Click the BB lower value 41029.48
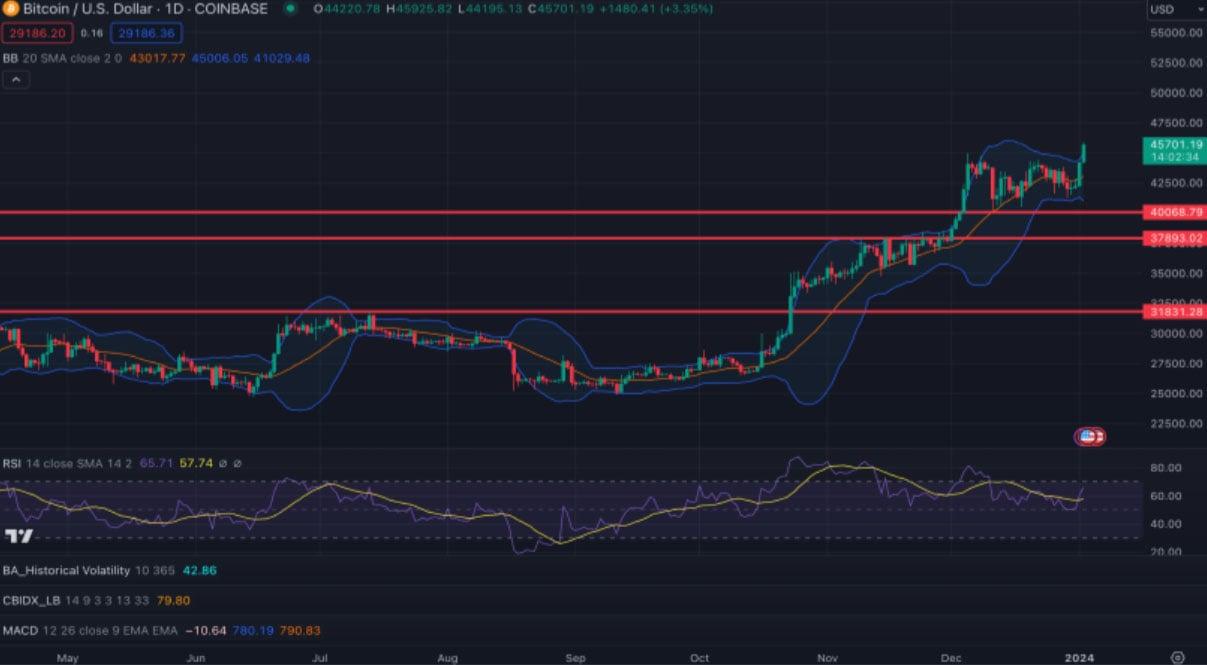 tap(282, 58)
